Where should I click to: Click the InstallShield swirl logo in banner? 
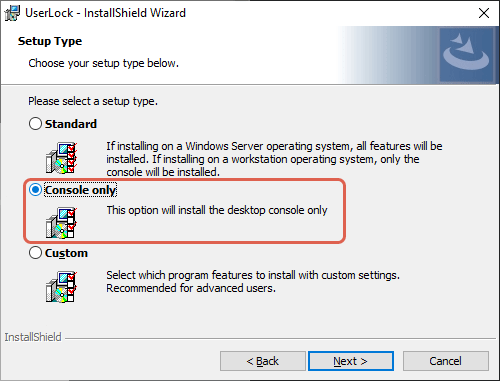(x=466, y=55)
